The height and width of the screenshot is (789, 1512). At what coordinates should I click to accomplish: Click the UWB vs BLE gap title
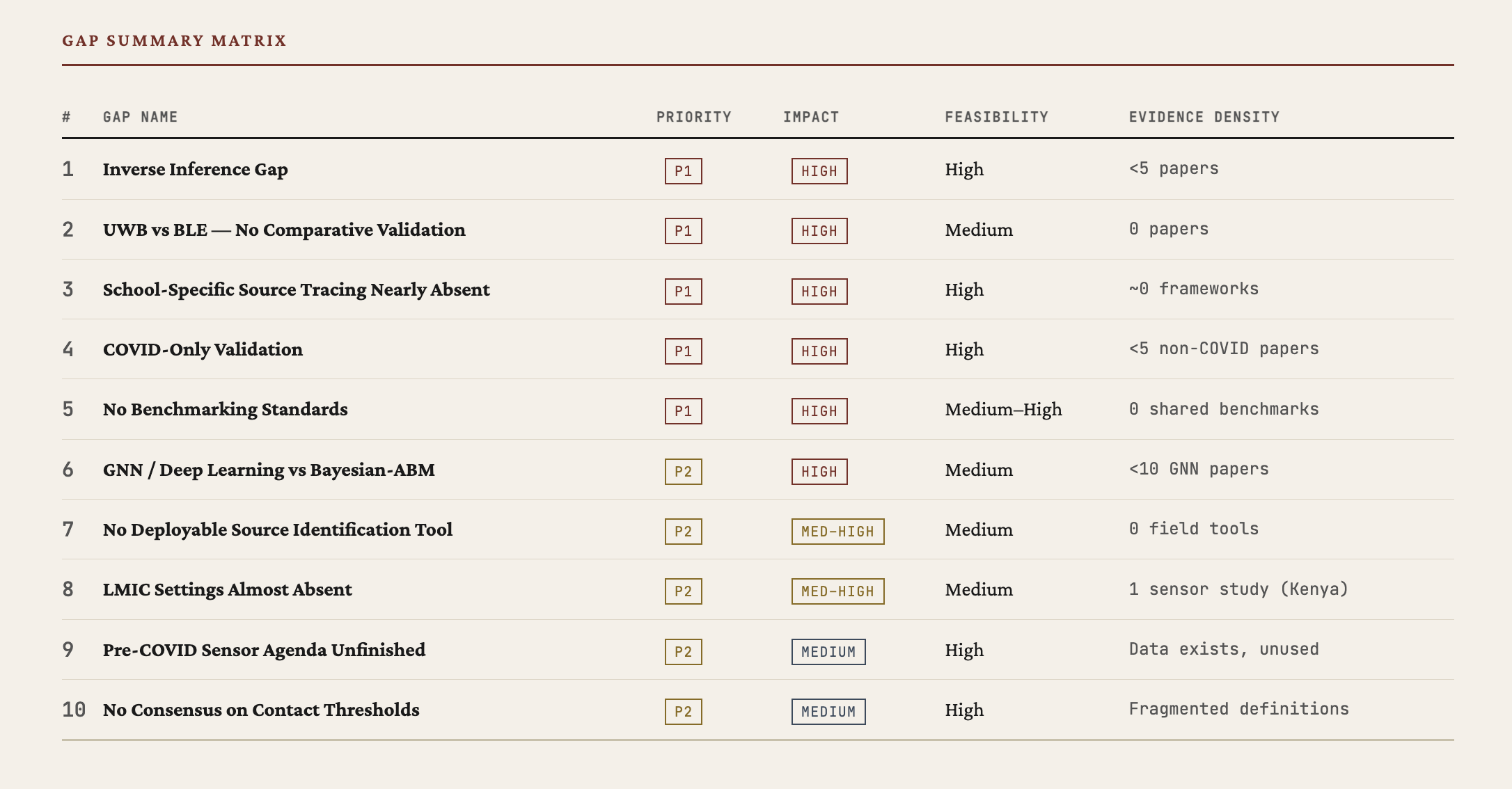click(x=284, y=230)
